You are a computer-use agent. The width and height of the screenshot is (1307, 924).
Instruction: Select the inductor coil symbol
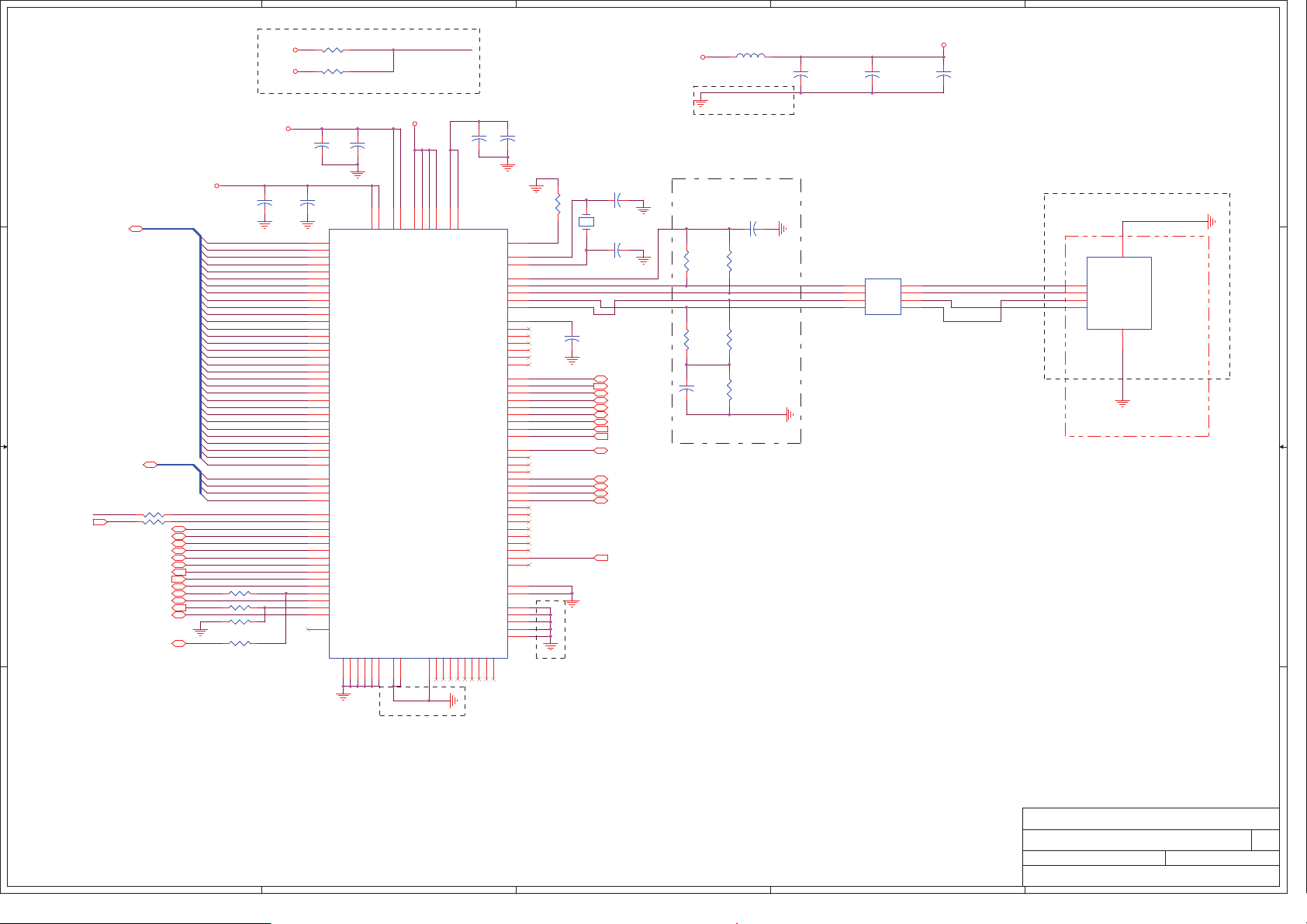tap(751, 55)
